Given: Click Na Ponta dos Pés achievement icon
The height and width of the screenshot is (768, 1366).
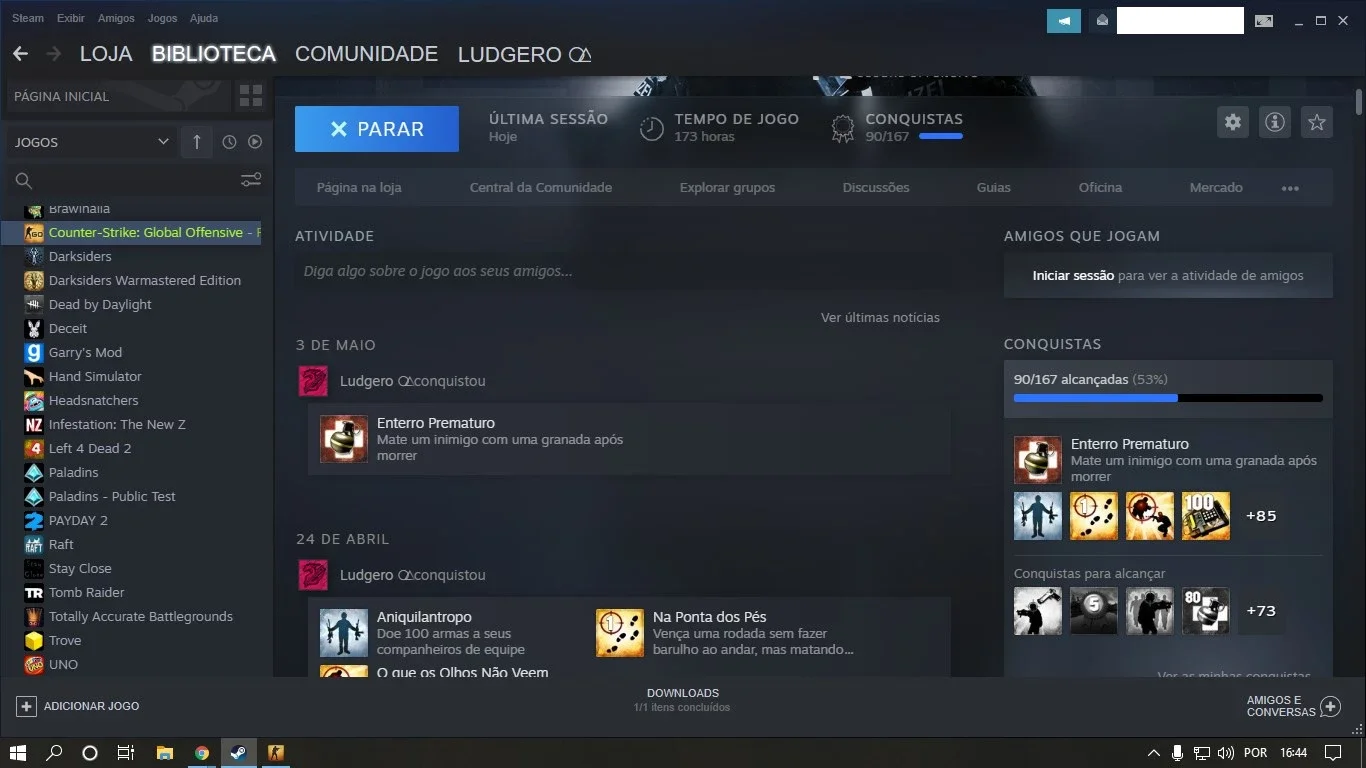Looking at the screenshot, I should (x=620, y=633).
